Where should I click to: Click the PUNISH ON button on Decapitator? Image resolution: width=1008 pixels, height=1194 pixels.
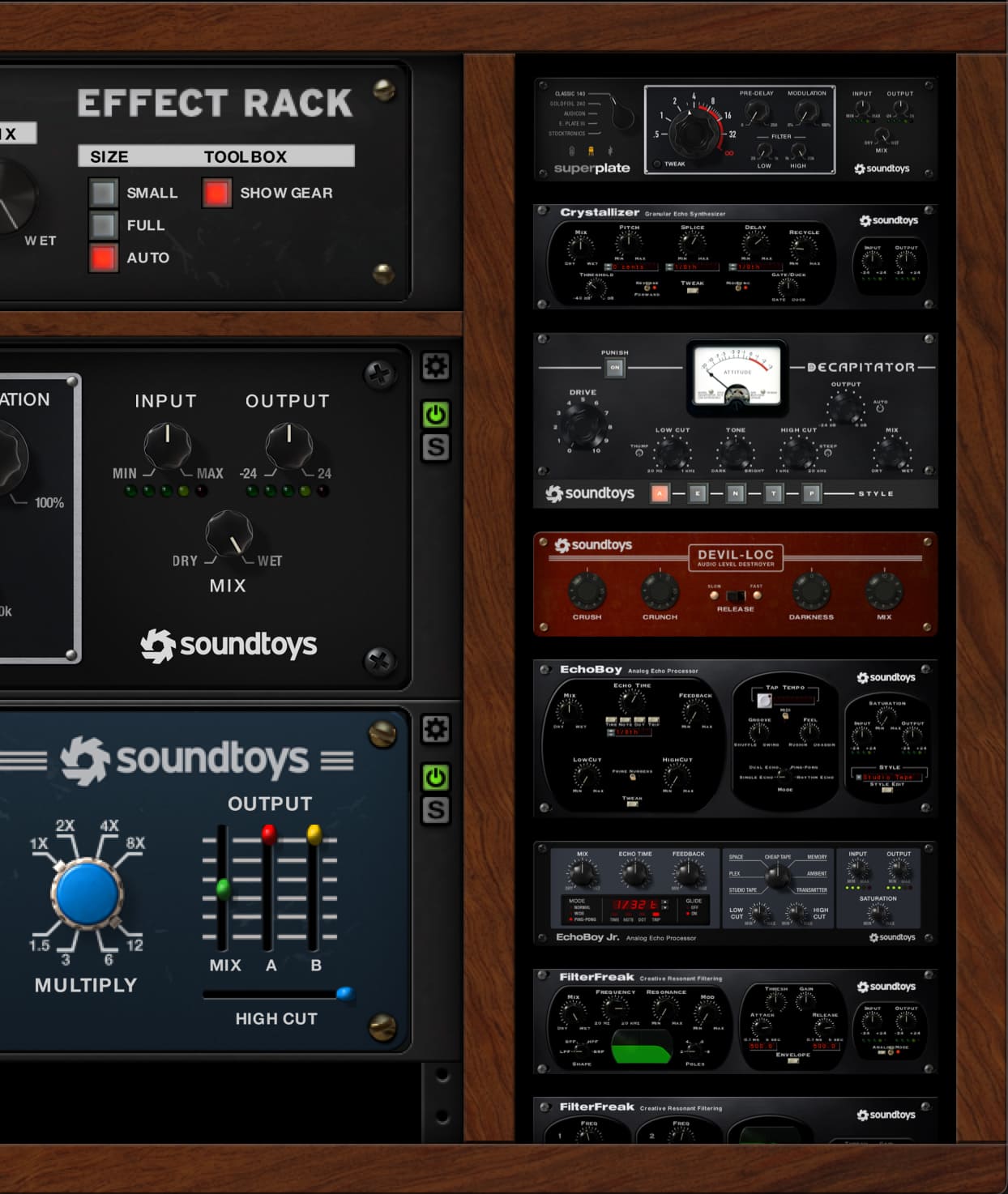(x=615, y=368)
